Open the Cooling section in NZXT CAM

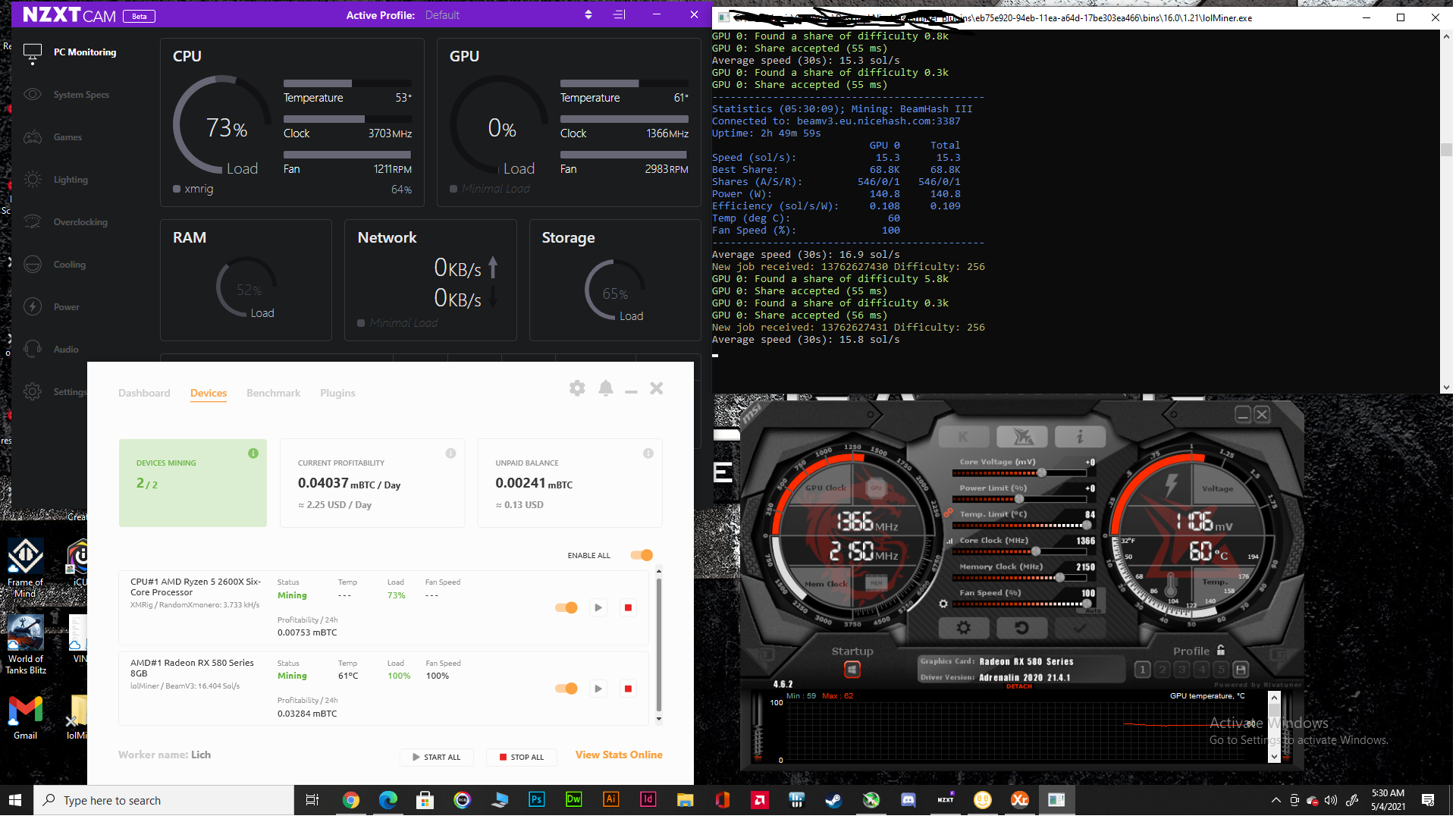(x=69, y=264)
